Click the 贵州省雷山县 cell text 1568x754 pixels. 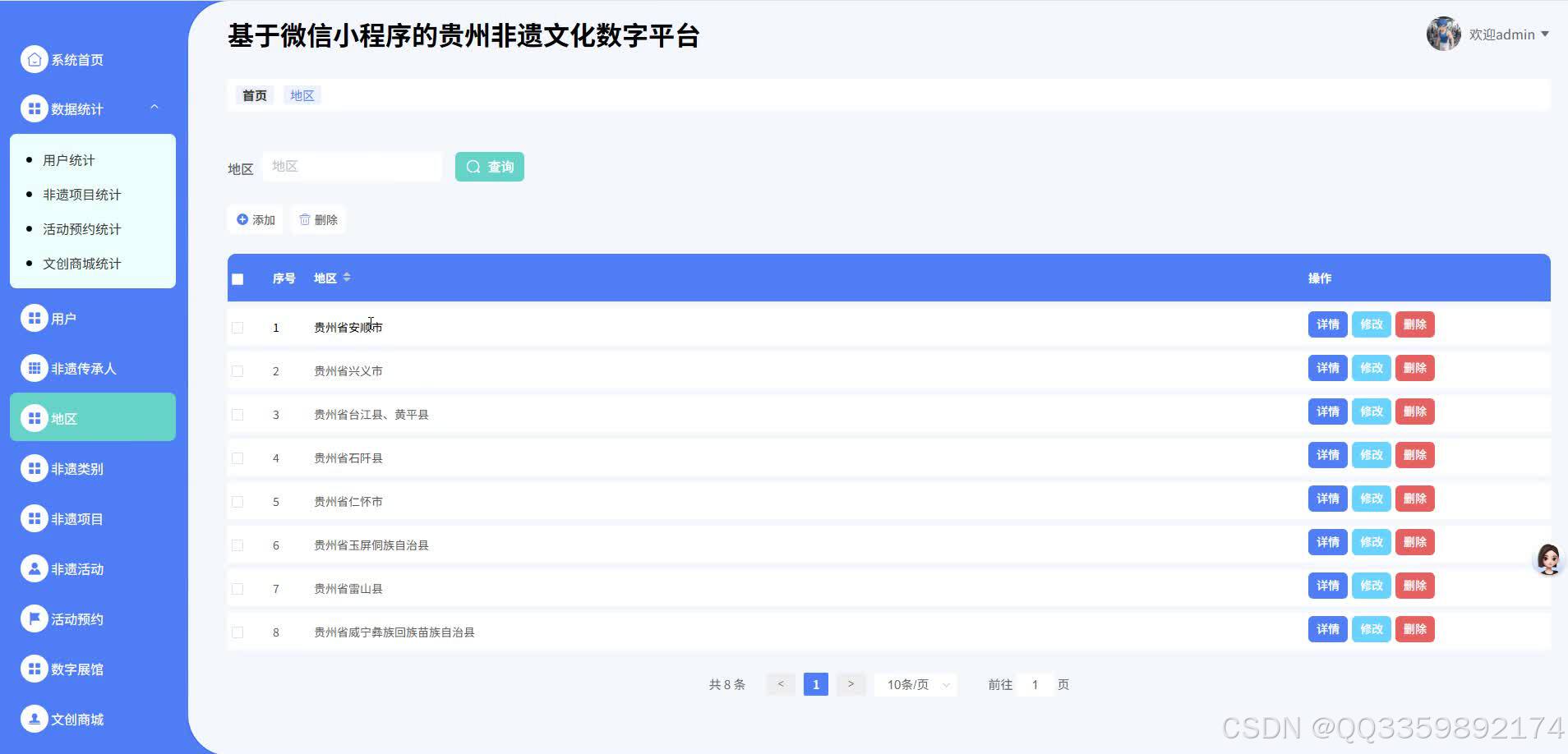click(348, 588)
